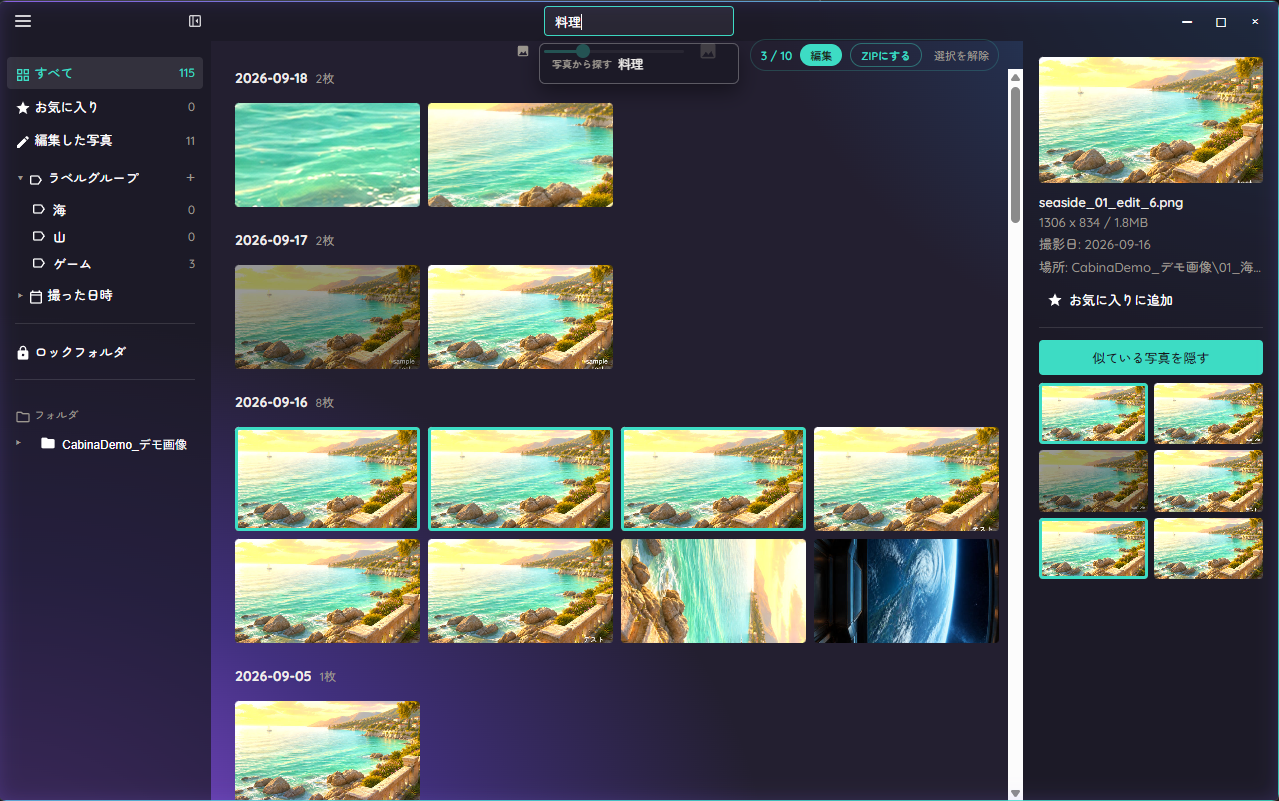Screen dimensions: 1279x801
Task: Clear selection with 選択を解除
Action: (961, 56)
